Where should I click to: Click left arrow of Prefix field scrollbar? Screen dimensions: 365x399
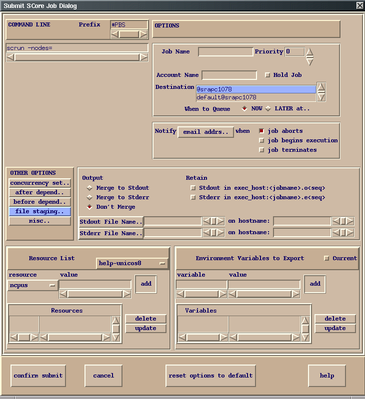[115, 34]
